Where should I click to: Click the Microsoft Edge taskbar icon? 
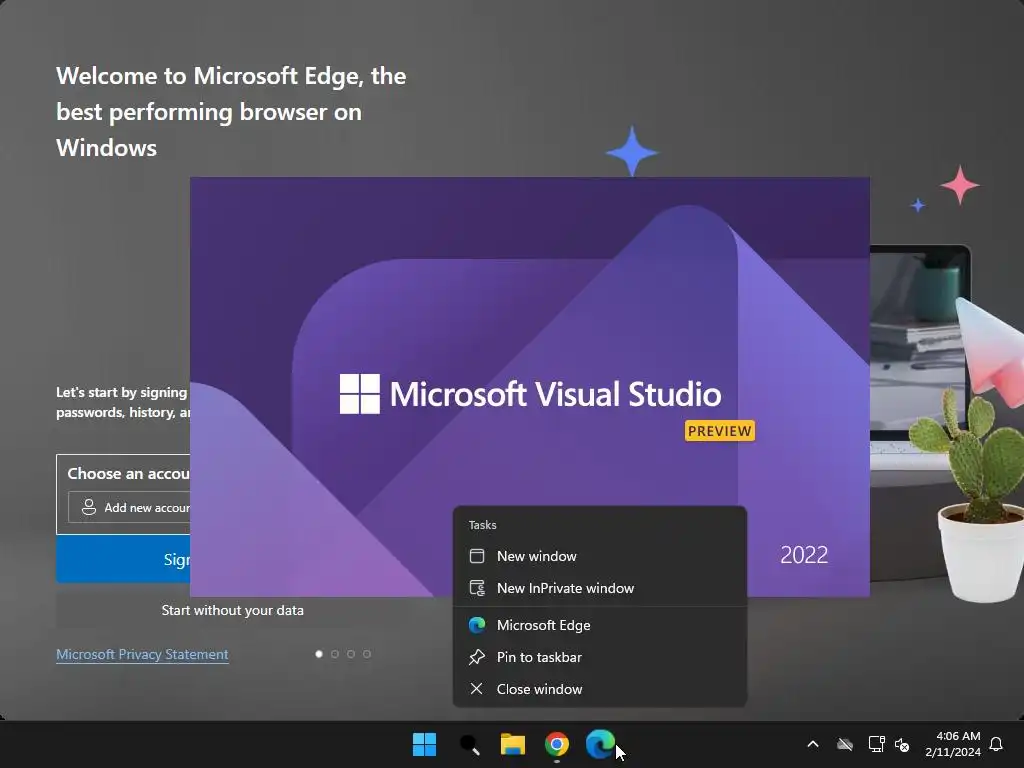click(600, 744)
